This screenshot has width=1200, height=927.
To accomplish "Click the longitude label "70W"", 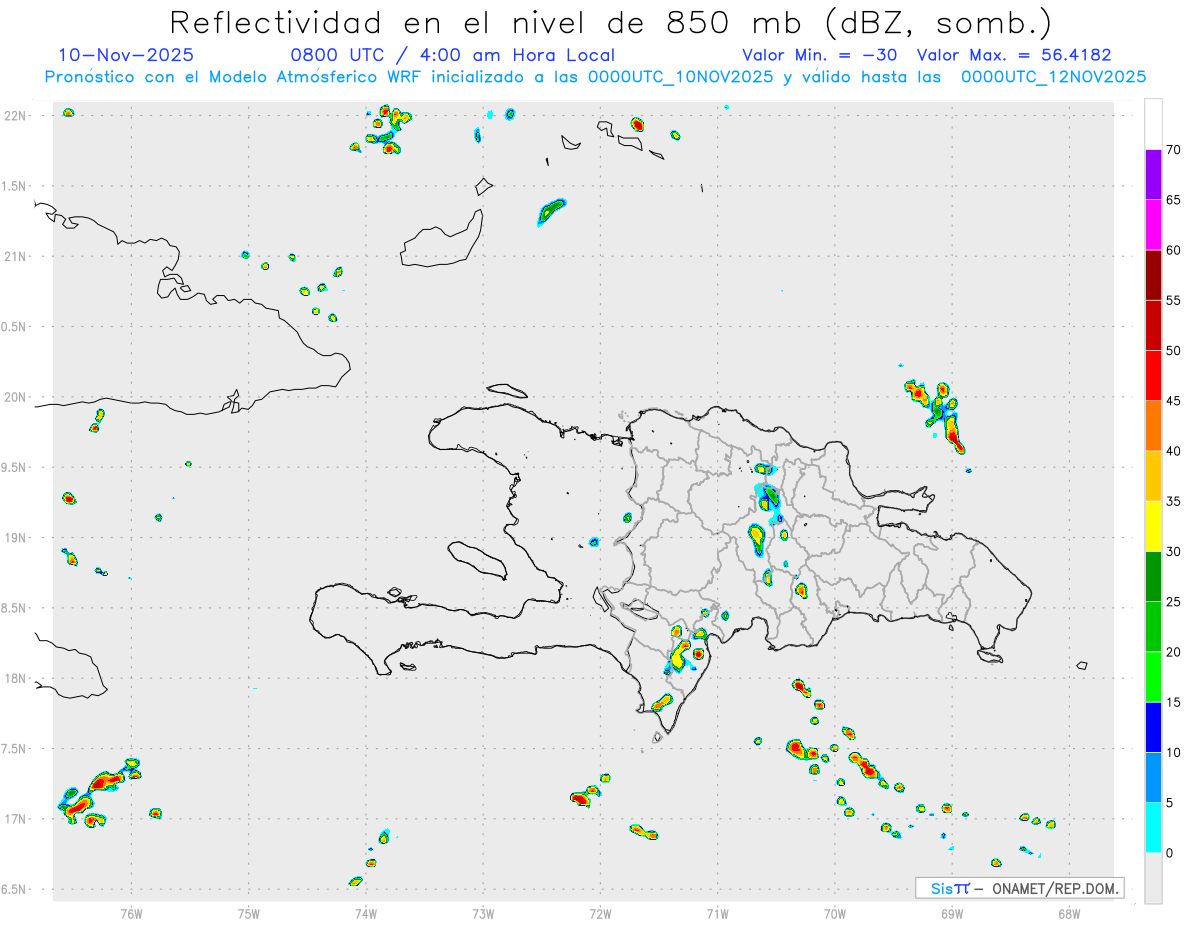I will pos(834,913).
